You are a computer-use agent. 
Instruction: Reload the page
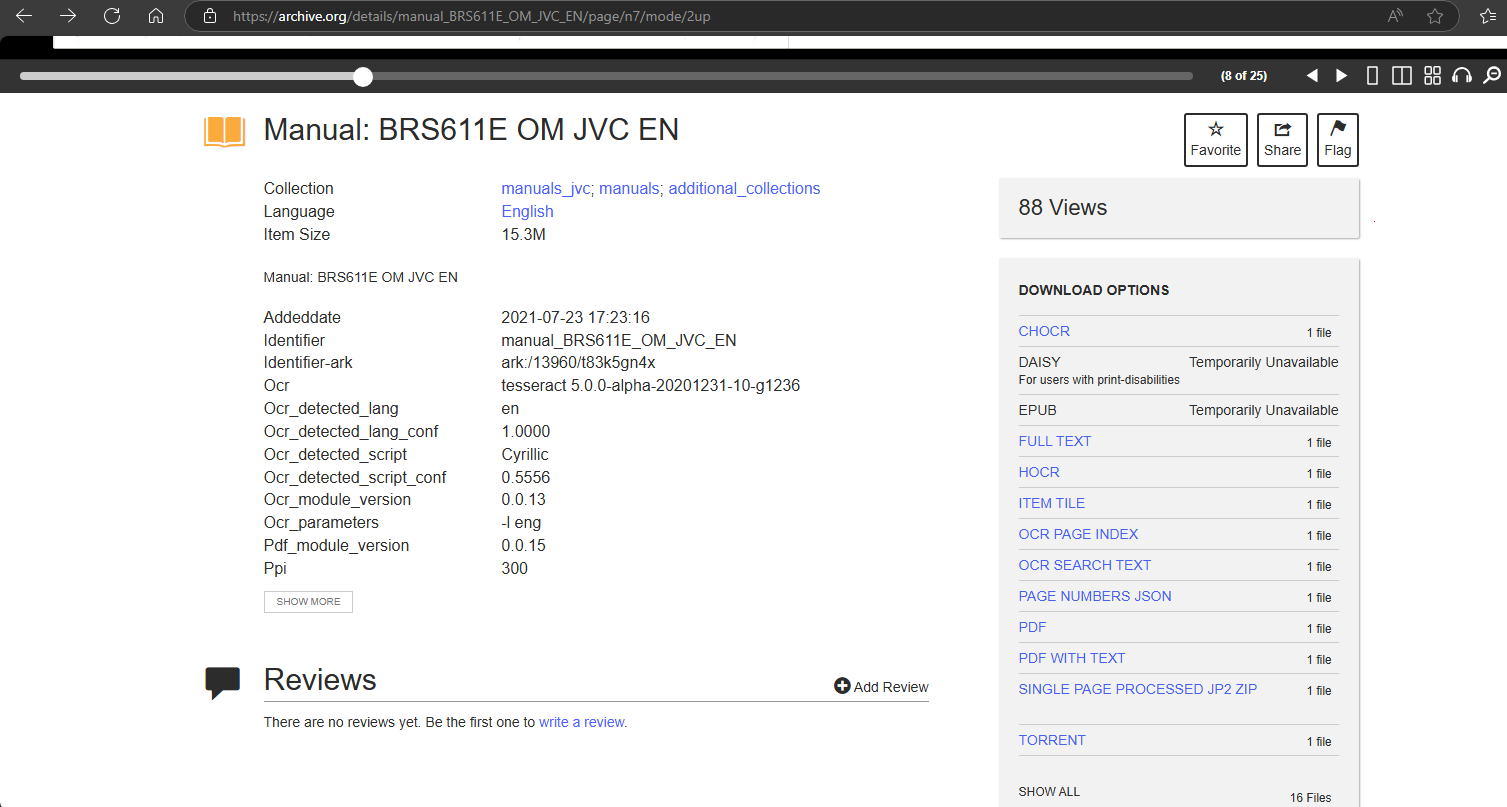(112, 16)
